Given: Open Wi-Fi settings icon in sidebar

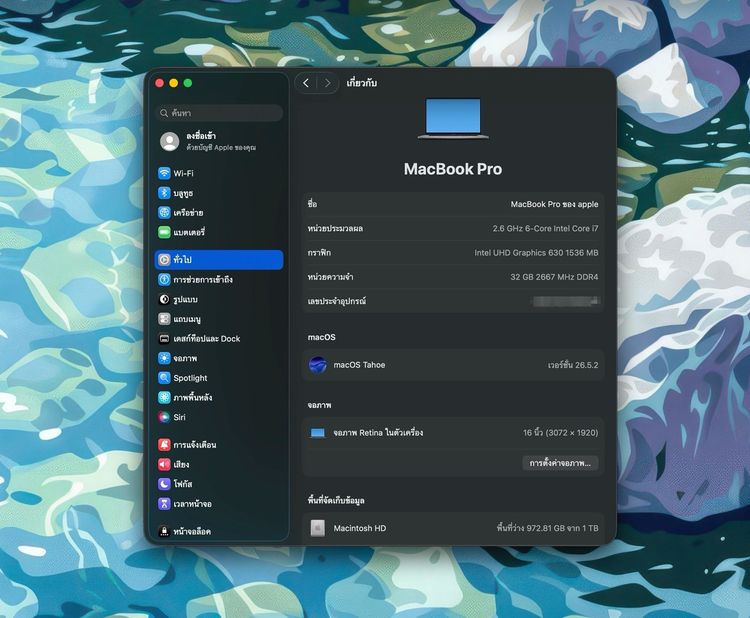Looking at the screenshot, I should click(164, 173).
